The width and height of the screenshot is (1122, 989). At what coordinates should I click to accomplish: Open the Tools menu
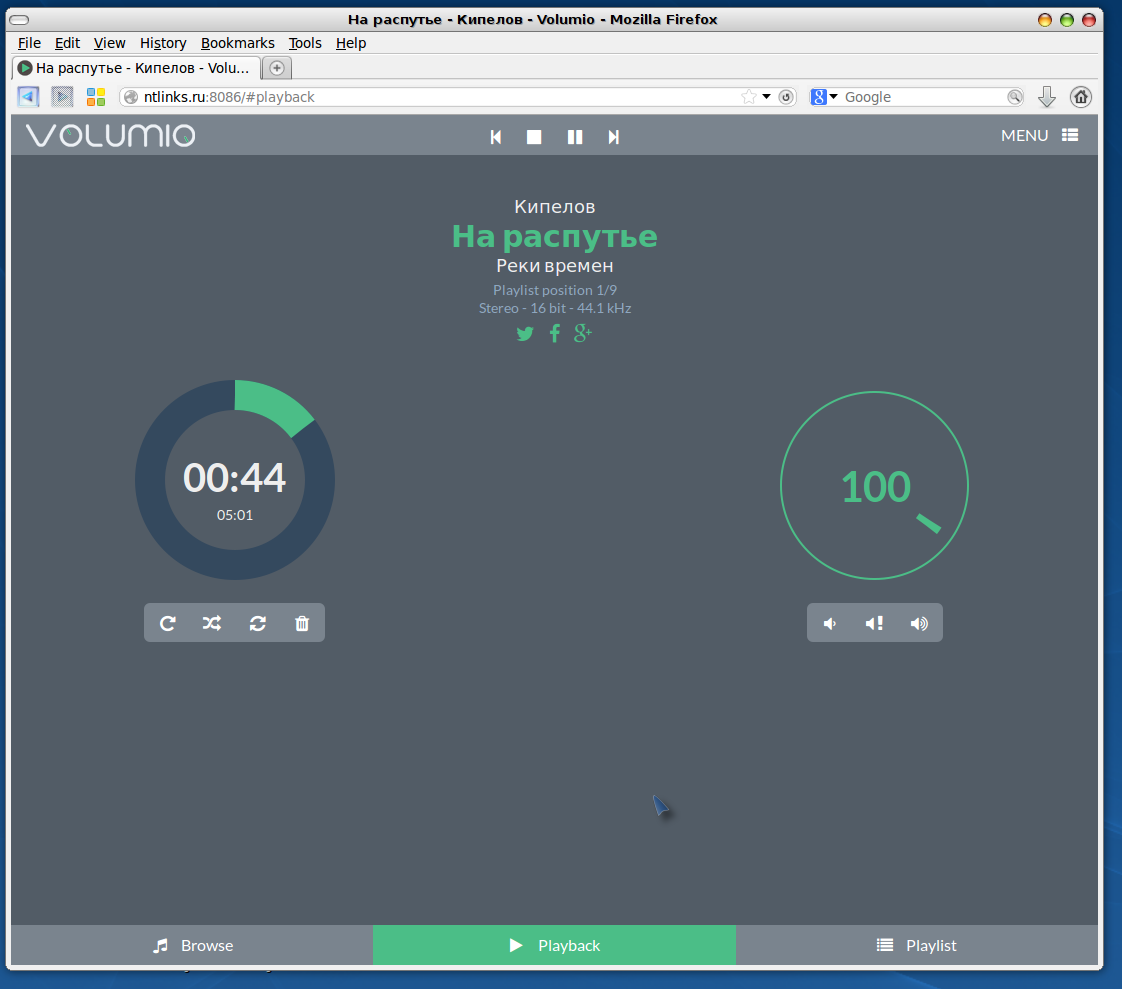tap(305, 43)
